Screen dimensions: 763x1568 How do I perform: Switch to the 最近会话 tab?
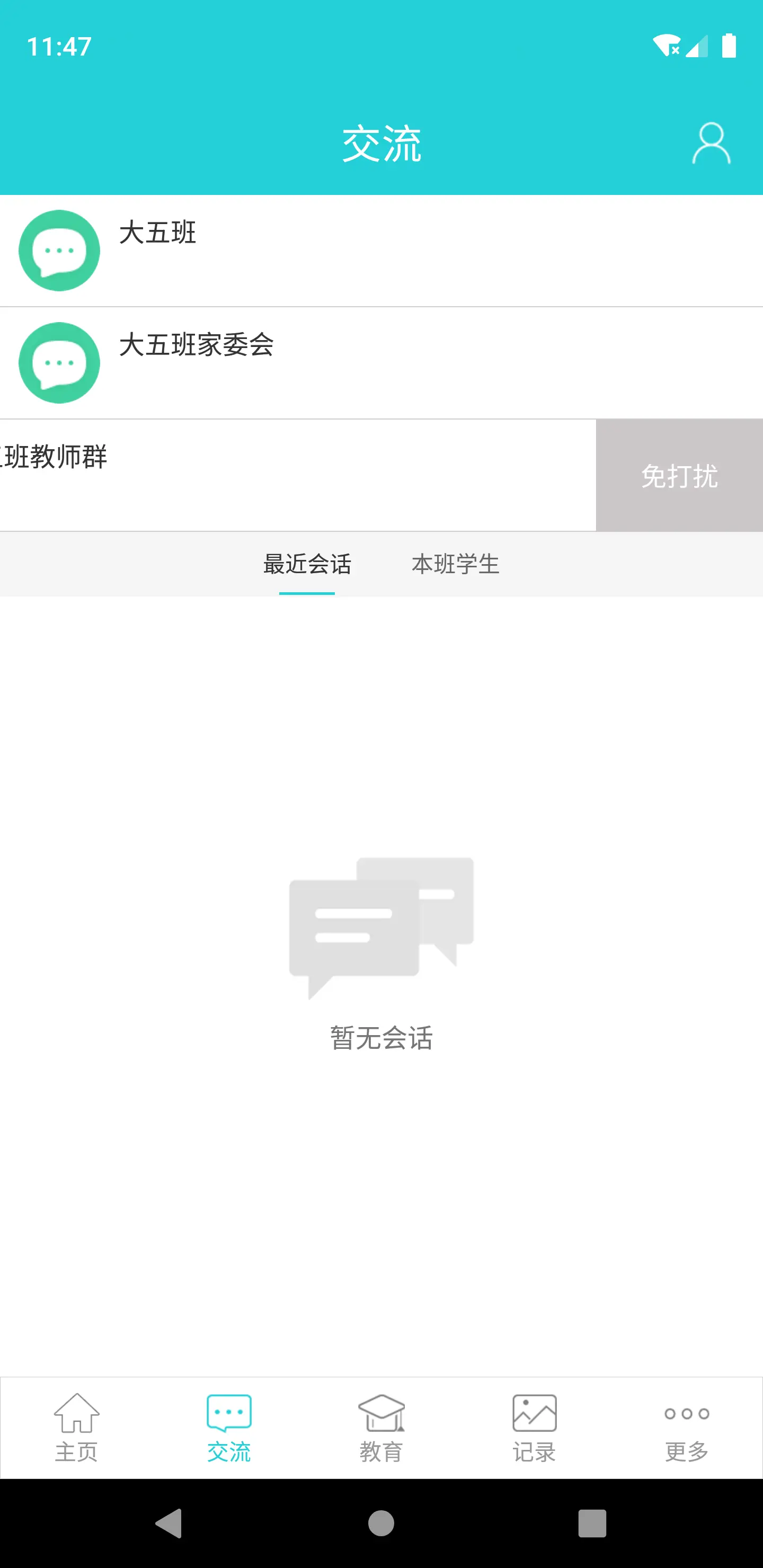tap(307, 564)
